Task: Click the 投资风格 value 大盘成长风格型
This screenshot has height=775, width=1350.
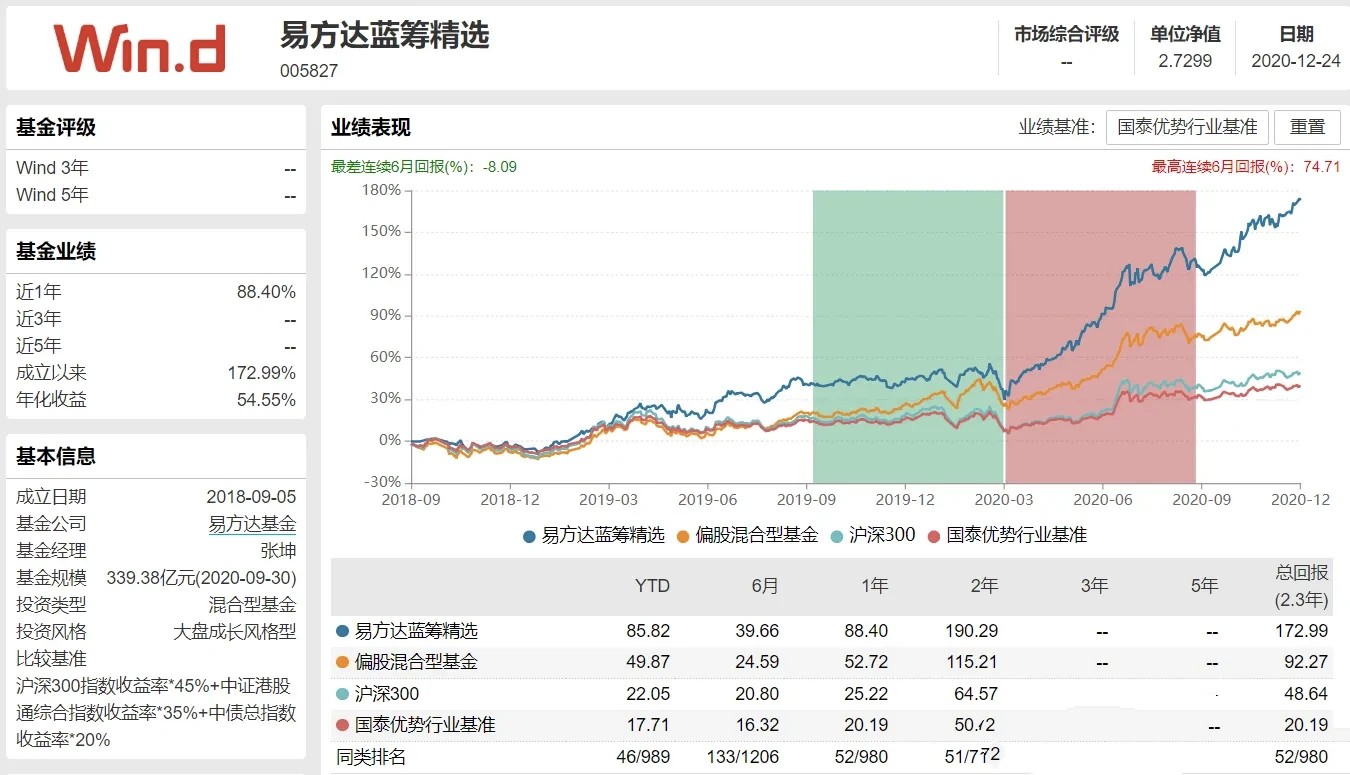Action: tap(235, 631)
